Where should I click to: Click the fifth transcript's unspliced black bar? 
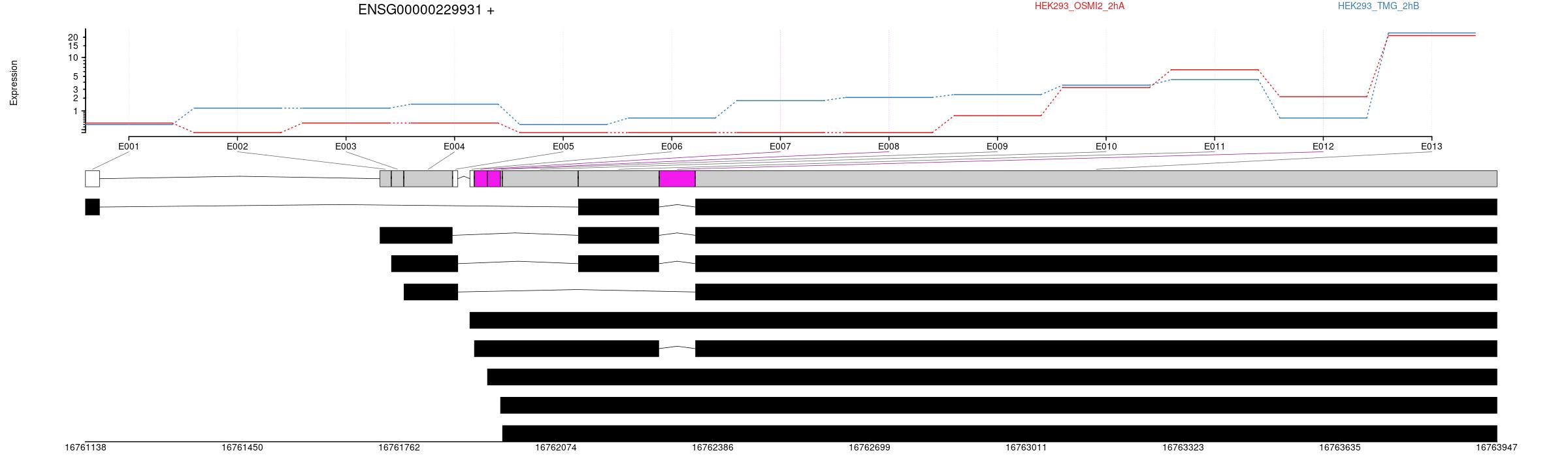[983, 320]
